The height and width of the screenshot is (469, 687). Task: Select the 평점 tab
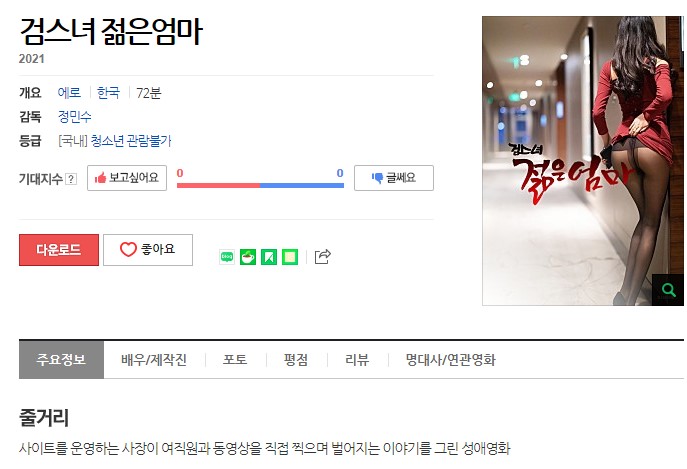[296, 360]
